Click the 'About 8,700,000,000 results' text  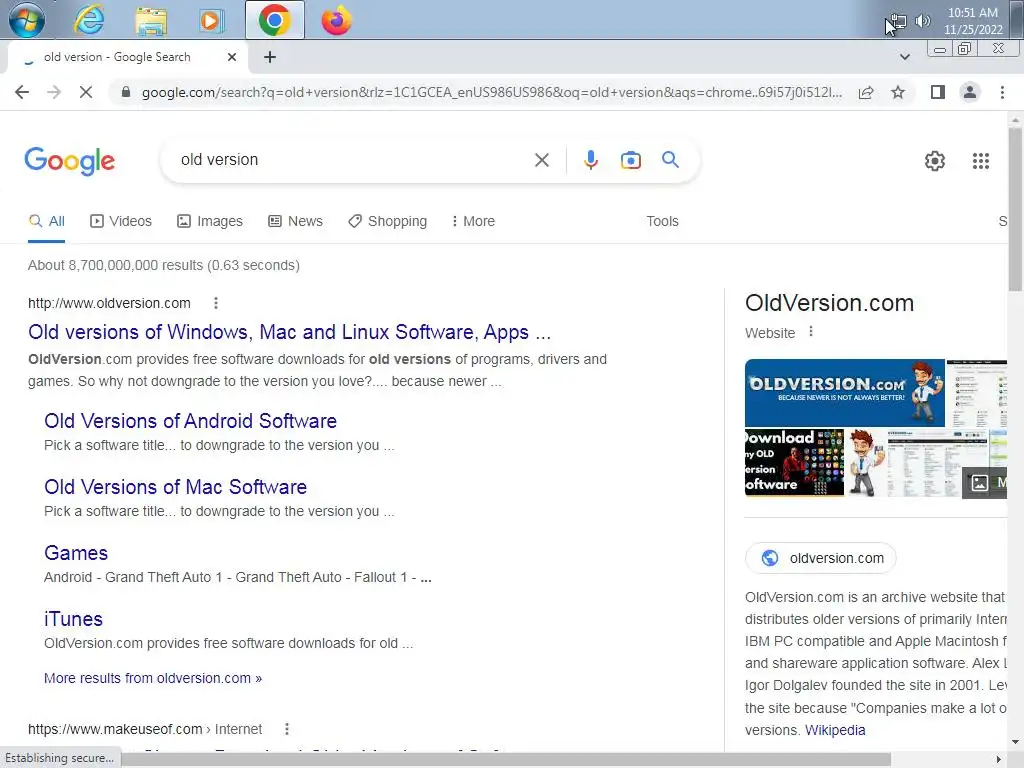164,265
